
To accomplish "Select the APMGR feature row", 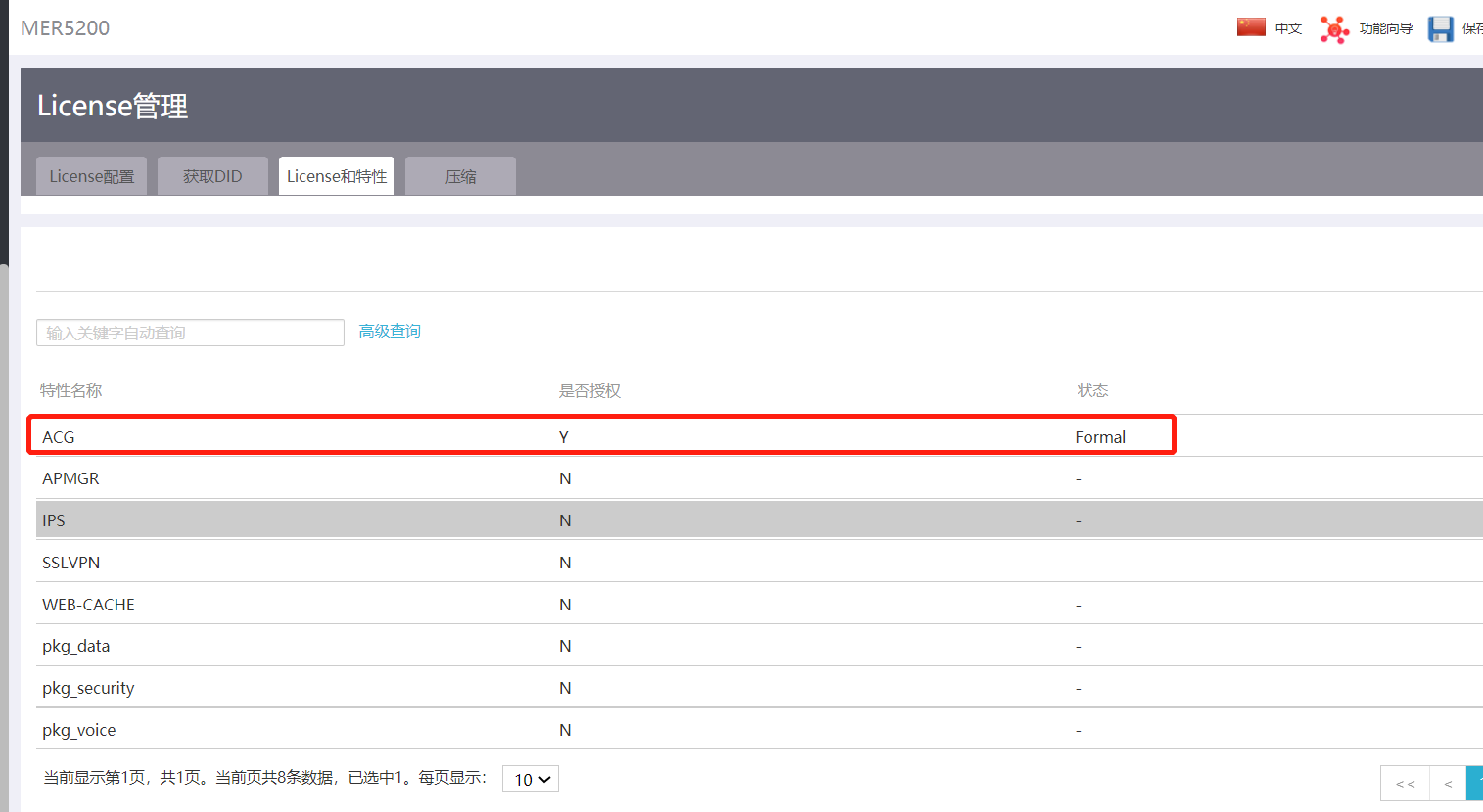I will pos(760,478).
